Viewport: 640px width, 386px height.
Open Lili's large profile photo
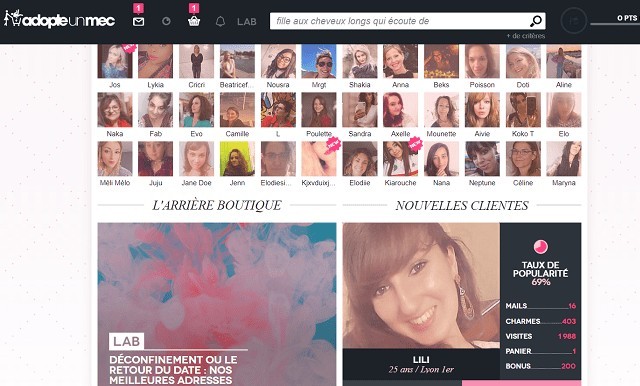pos(421,285)
